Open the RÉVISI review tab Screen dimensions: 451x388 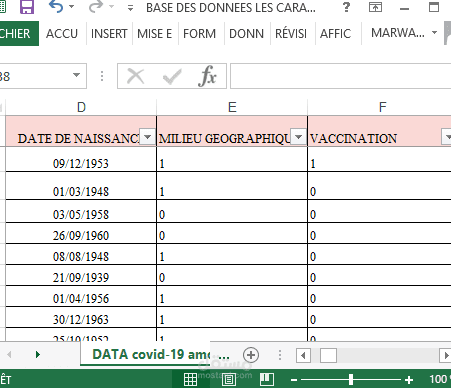coord(291,34)
